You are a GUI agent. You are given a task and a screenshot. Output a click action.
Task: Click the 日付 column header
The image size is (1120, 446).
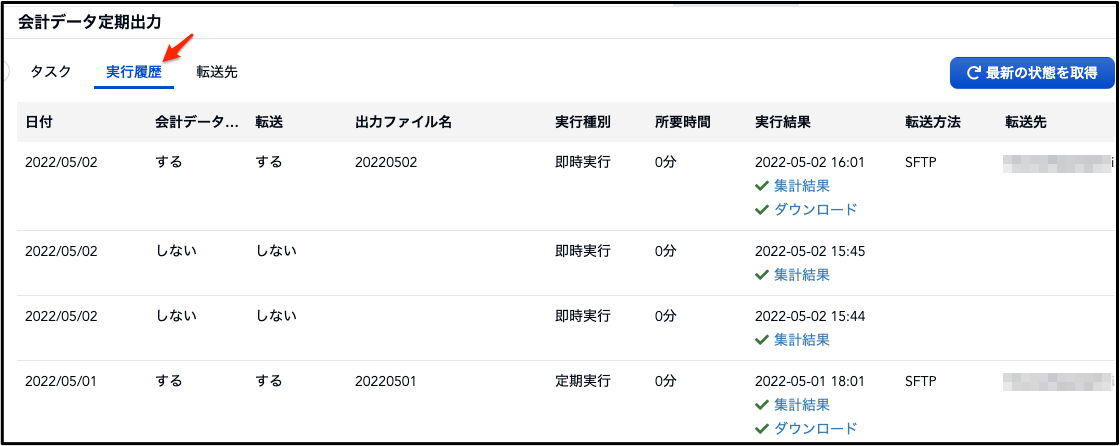tap(39, 122)
